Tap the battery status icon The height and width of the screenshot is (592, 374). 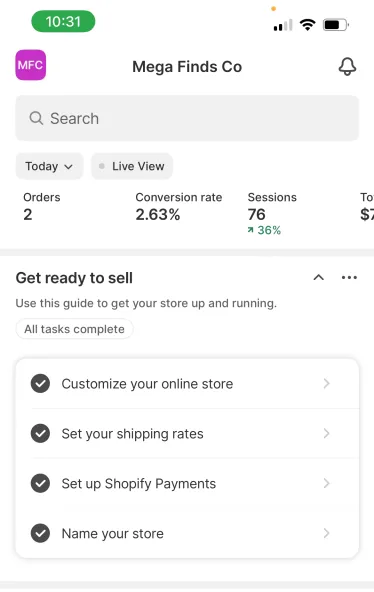pyautogui.click(x=336, y=25)
